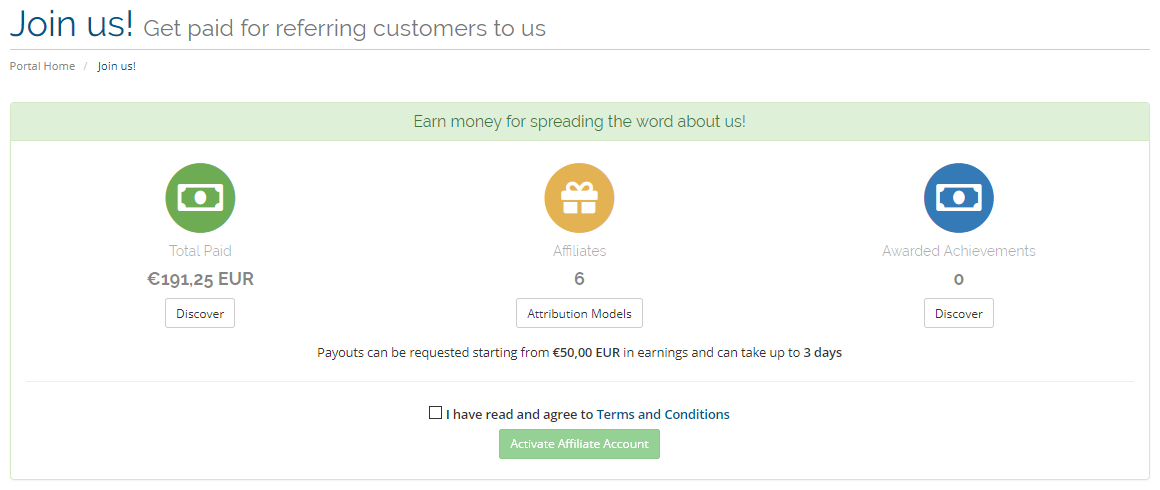
Task: Activate Affiliate Account with the green button
Action: click(579, 444)
